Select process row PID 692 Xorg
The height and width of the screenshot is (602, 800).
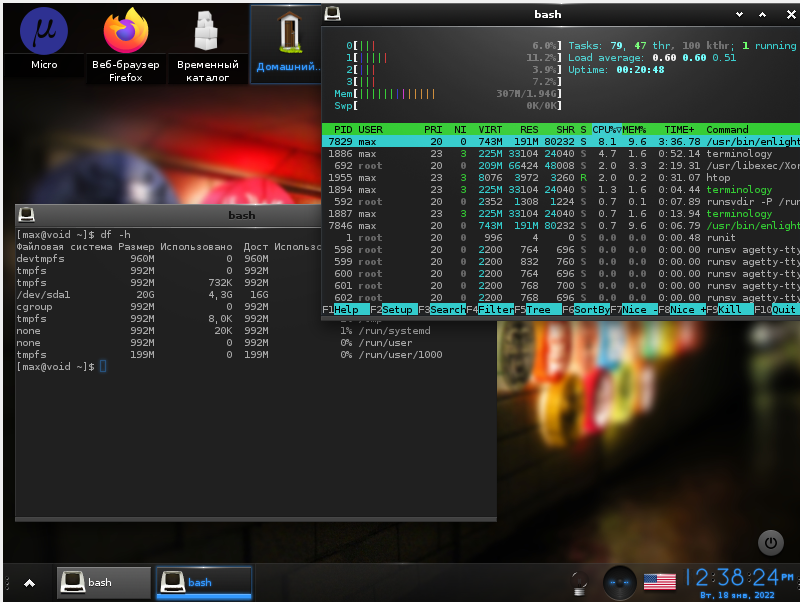(561, 166)
